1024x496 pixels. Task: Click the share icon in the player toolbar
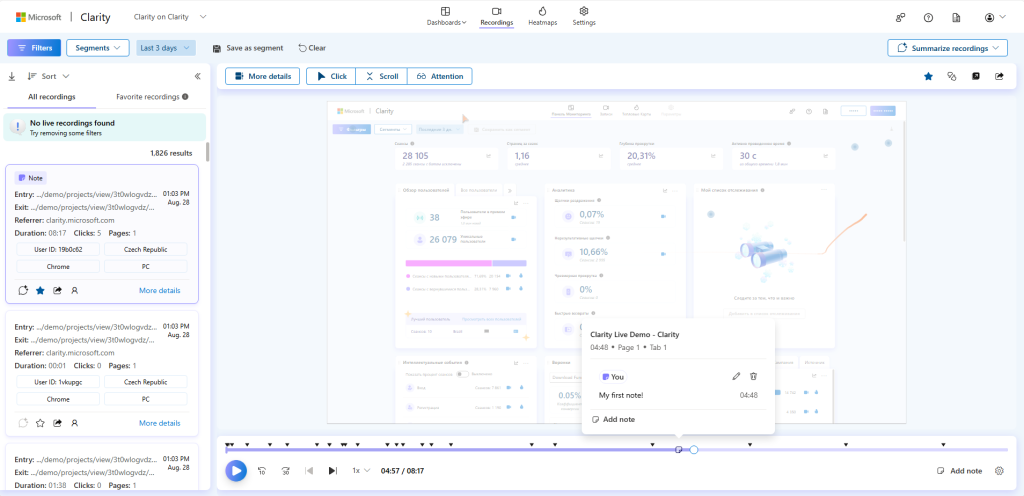pos(999,76)
